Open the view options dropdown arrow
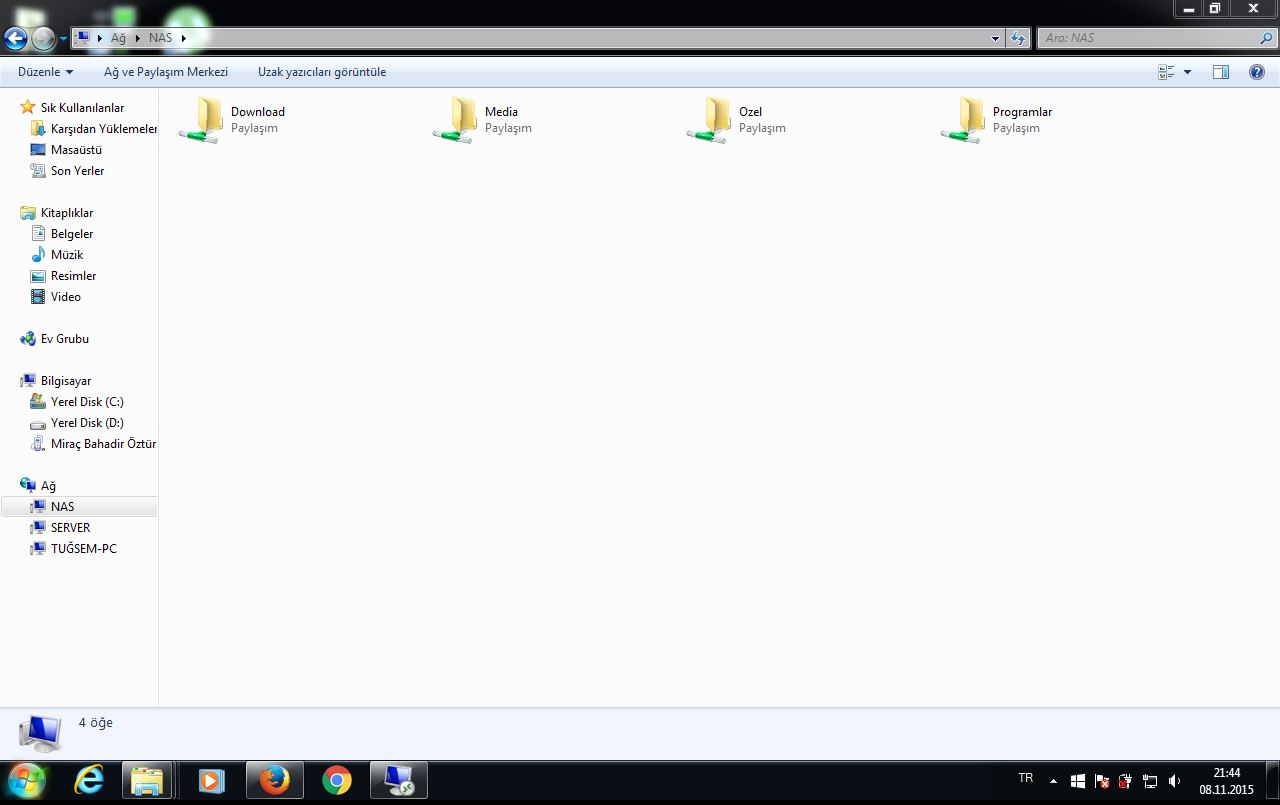The height and width of the screenshot is (805, 1280). pyautogui.click(x=1187, y=72)
